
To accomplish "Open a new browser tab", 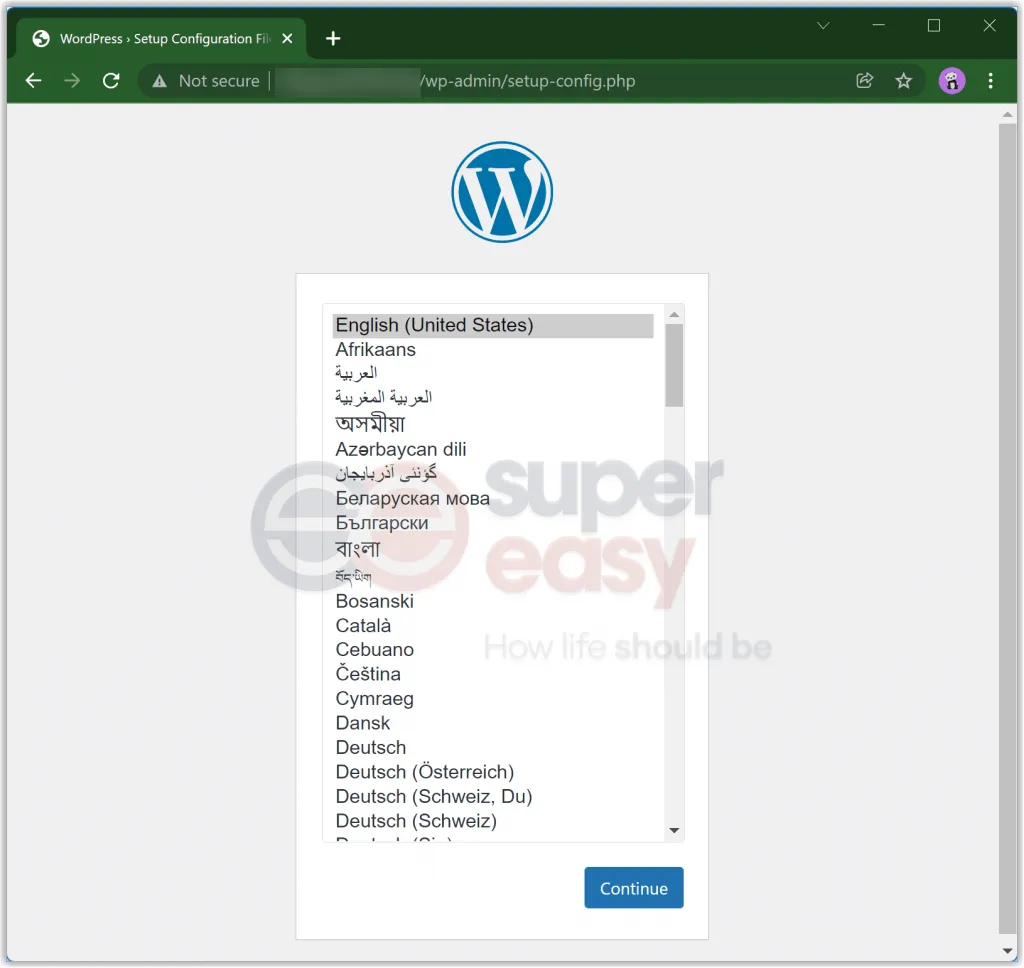I will pos(333,39).
